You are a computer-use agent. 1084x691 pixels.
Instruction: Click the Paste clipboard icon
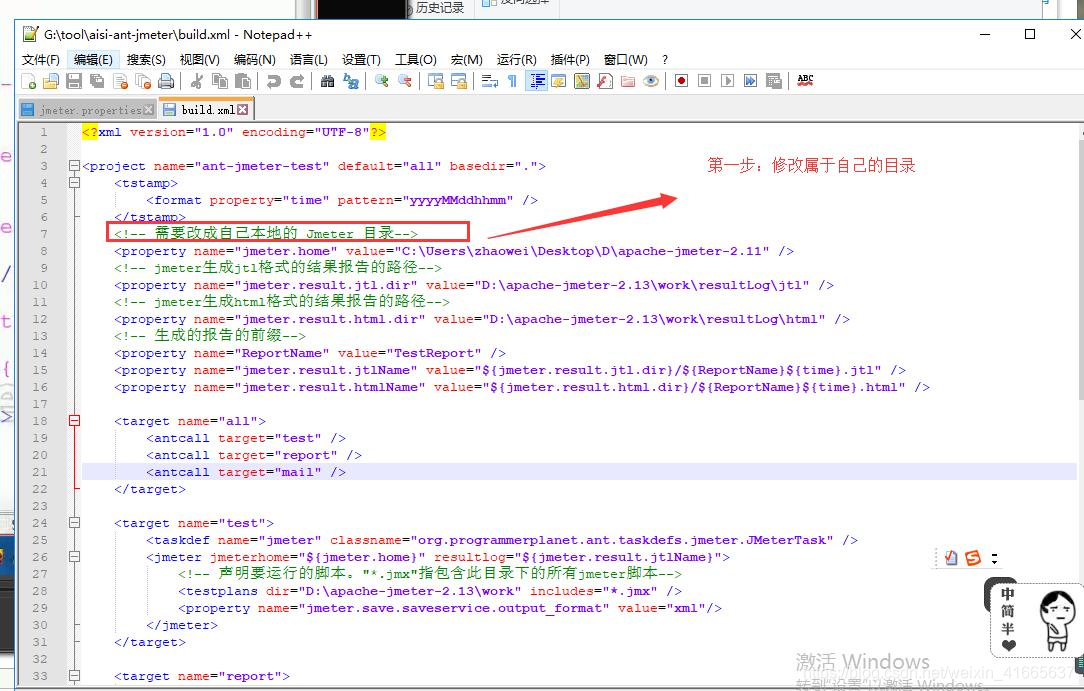click(x=243, y=82)
